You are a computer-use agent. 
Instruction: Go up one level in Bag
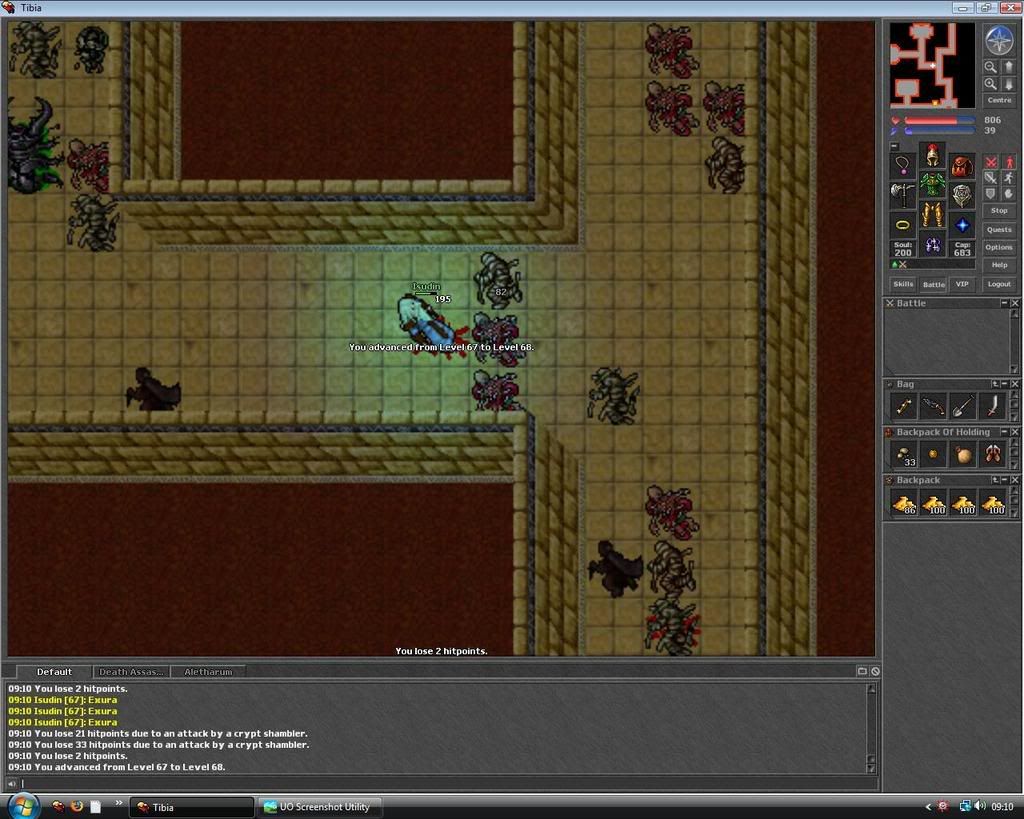[x=995, y=384]
